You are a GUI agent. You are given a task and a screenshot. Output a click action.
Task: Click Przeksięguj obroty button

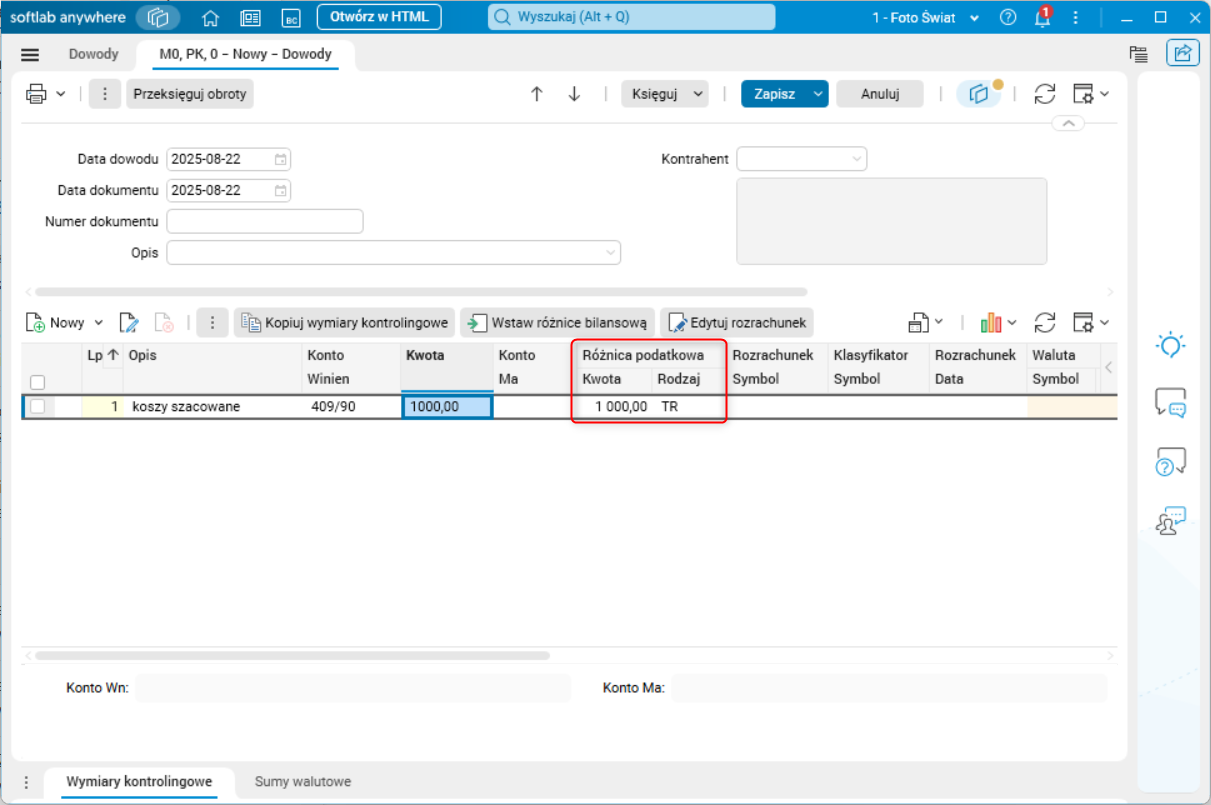click(190, 94)
